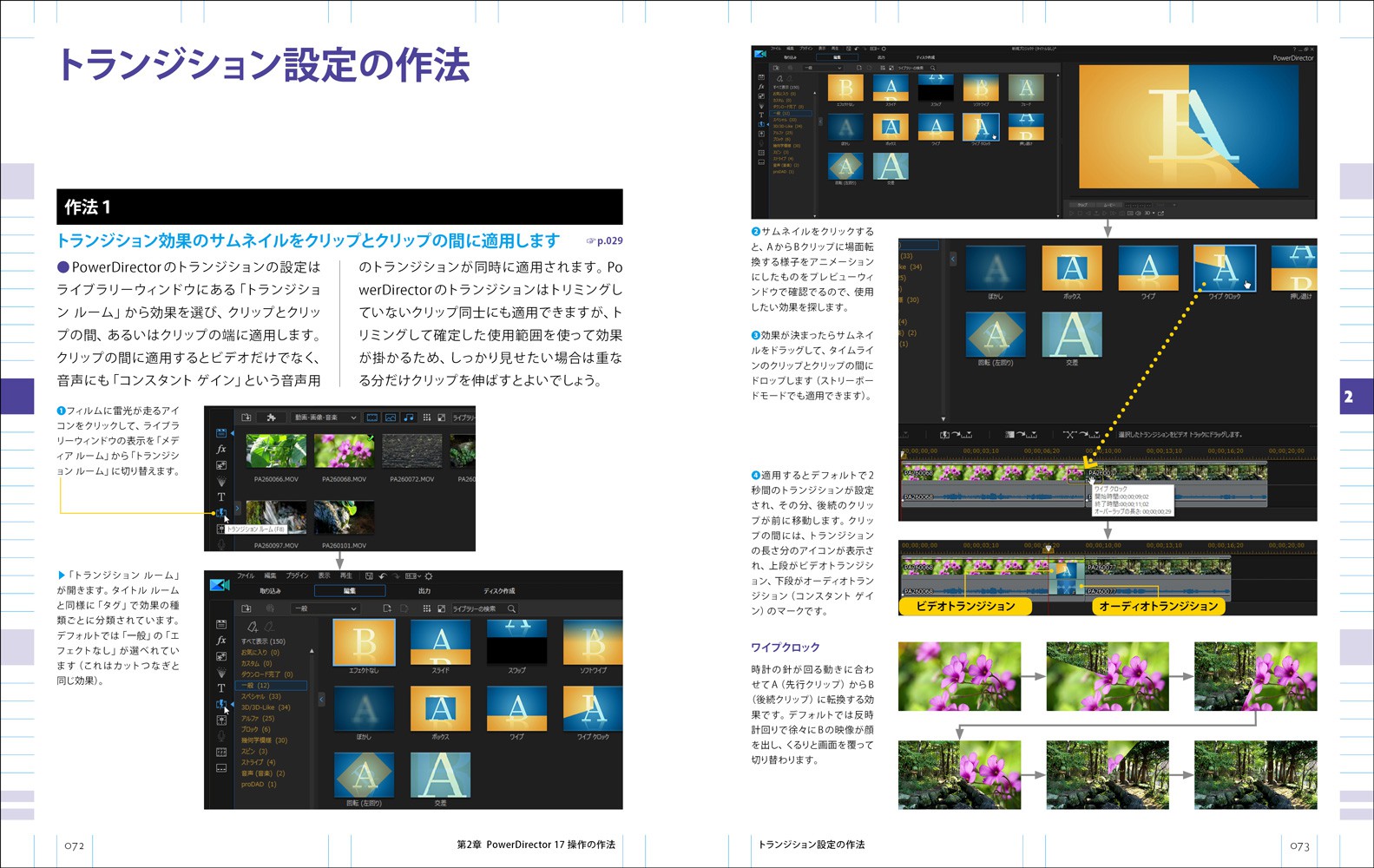Switch to 出力 tab in Transition Room screenshot
The width and height of the screenshot is (1374, 868).
[x=424, y=591]
